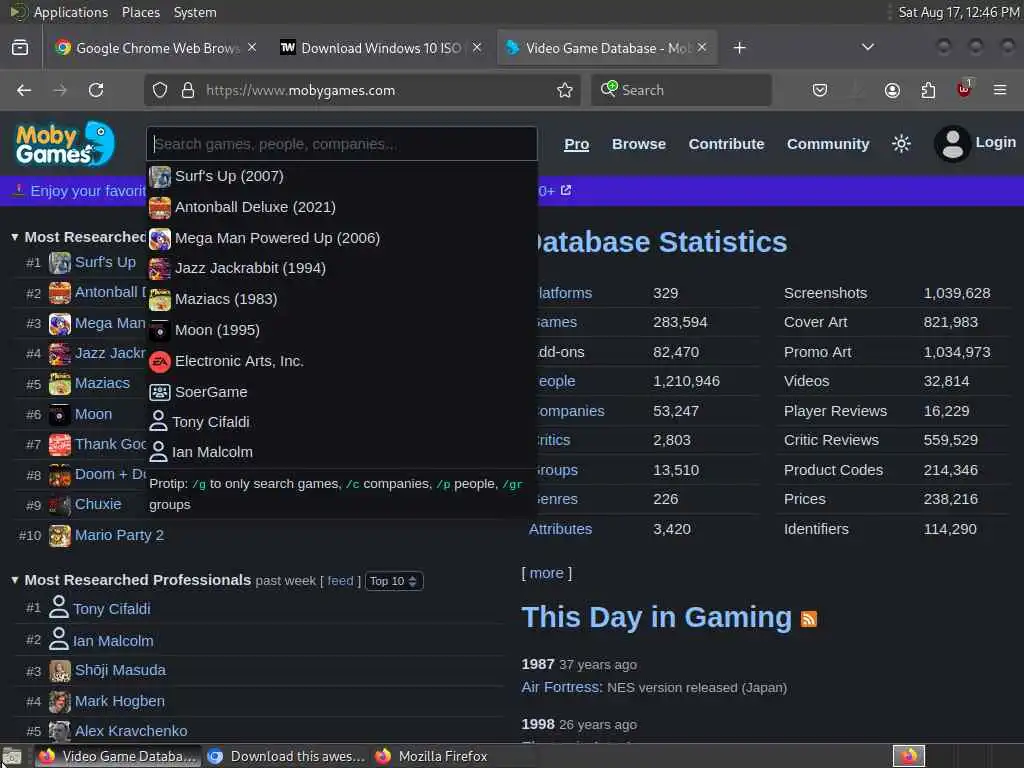The image size is (1024, 768).
Task: Open Firefox View icon in tab bar
Action: 20,48
